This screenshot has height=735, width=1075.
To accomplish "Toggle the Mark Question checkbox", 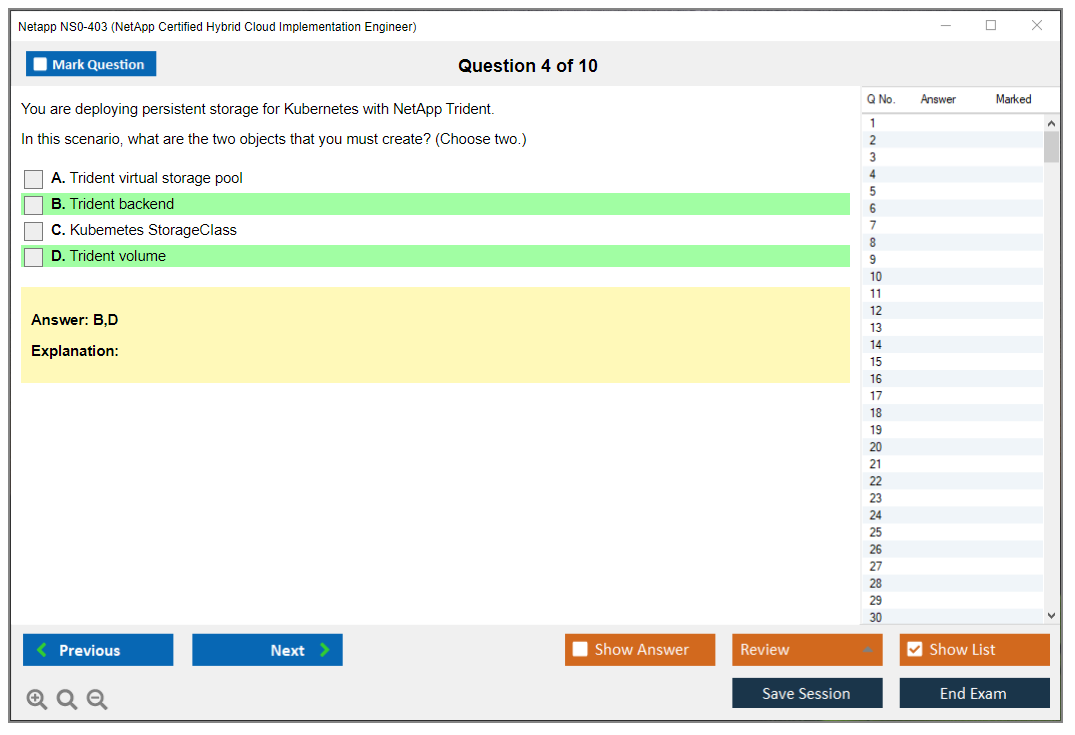I will pos(41,64).
